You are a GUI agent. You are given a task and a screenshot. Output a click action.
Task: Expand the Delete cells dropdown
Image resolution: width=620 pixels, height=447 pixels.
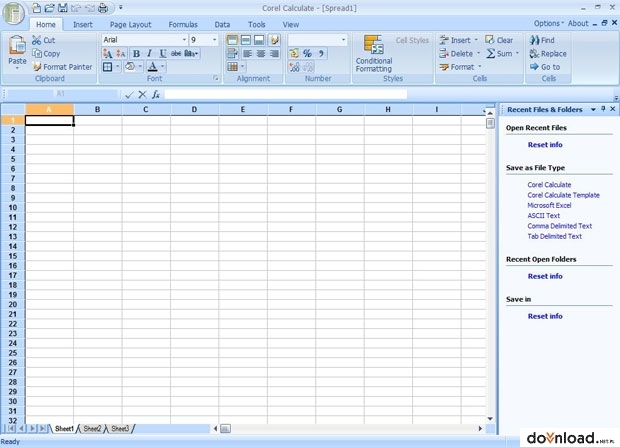[478, 53]
